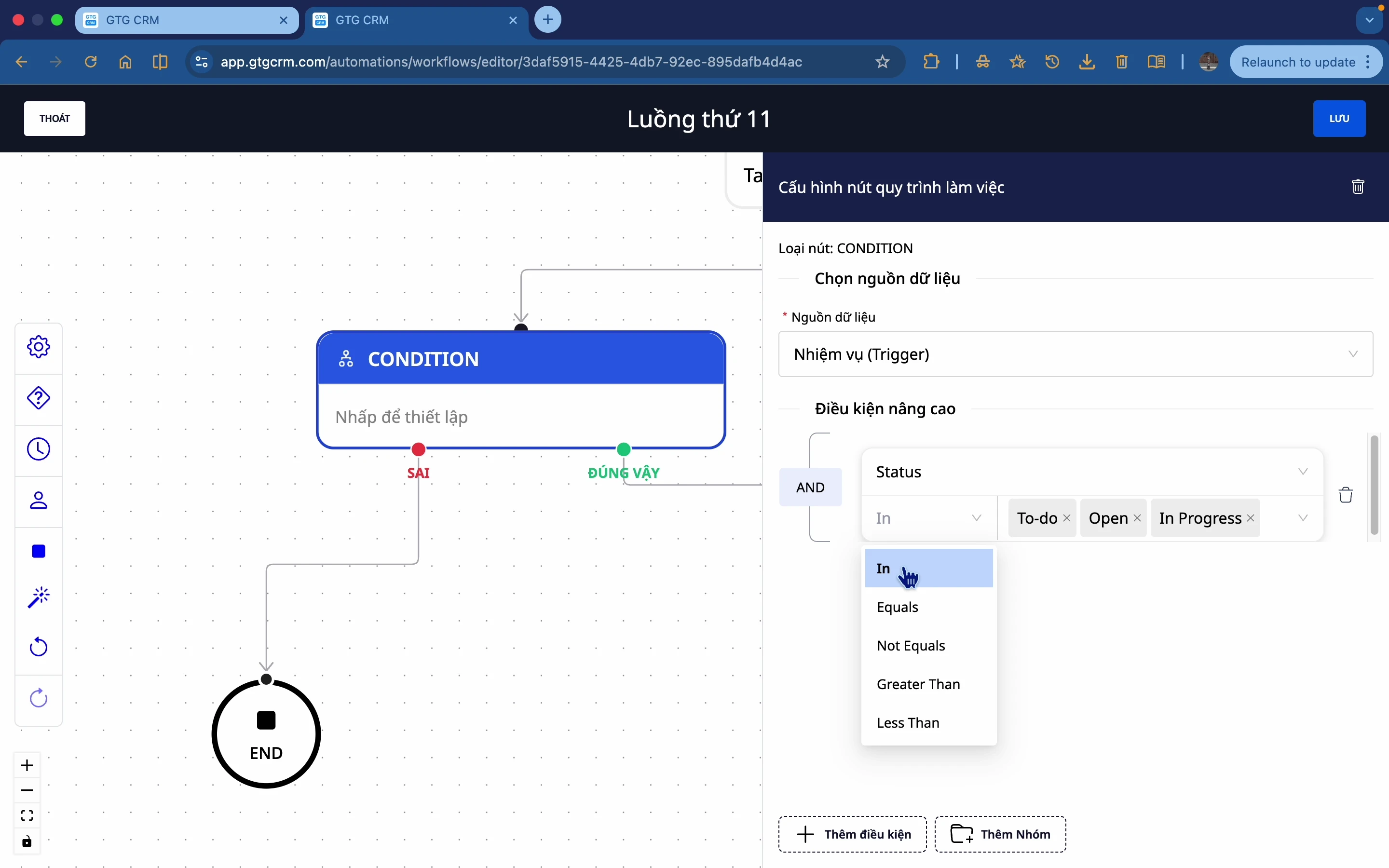Screen dimensions: 1389x868
Task: Click the person node icon in sidebar
Action: (39, 500)
